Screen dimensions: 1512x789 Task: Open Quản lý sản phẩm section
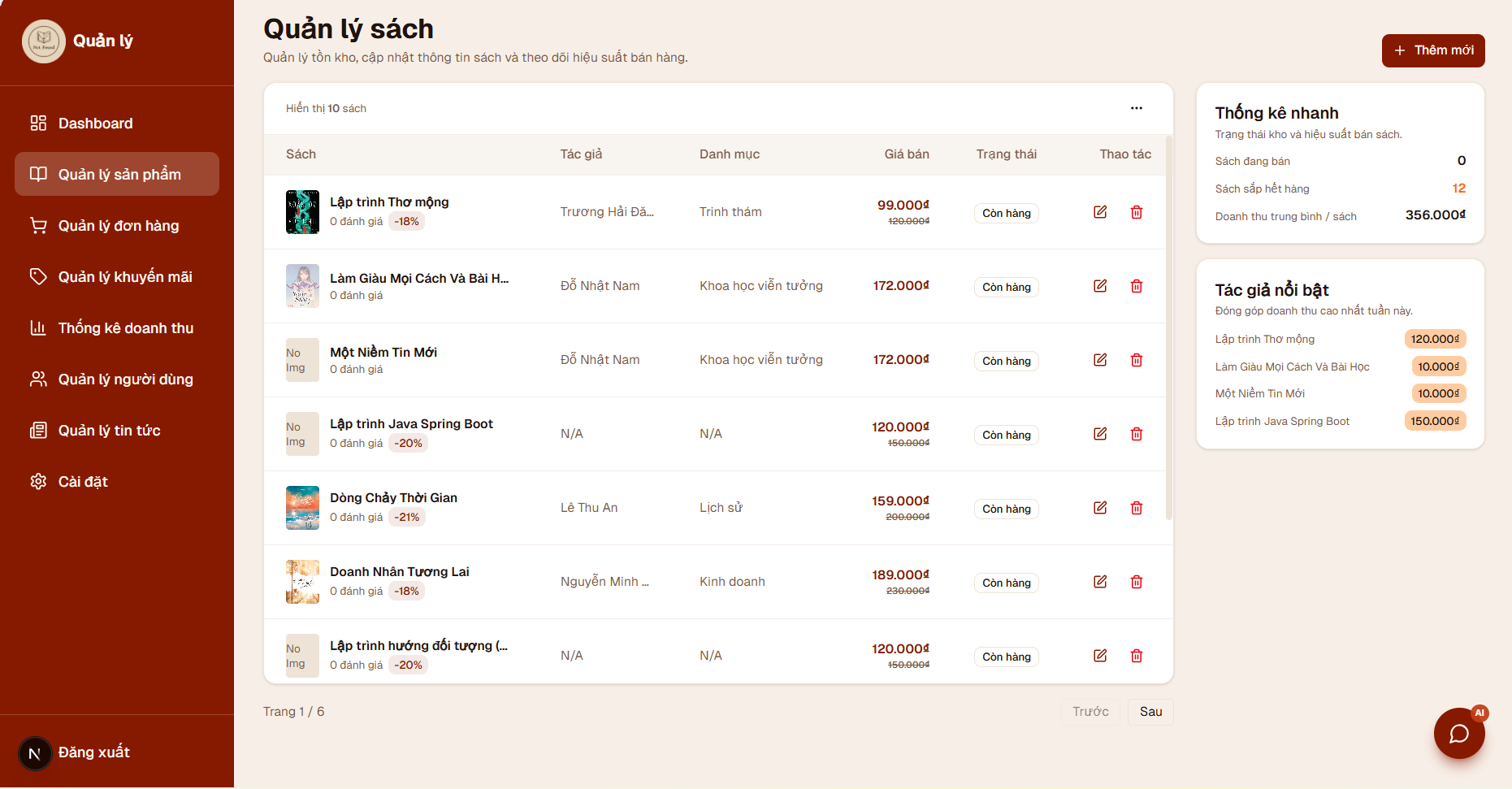[x=117, y=174]
